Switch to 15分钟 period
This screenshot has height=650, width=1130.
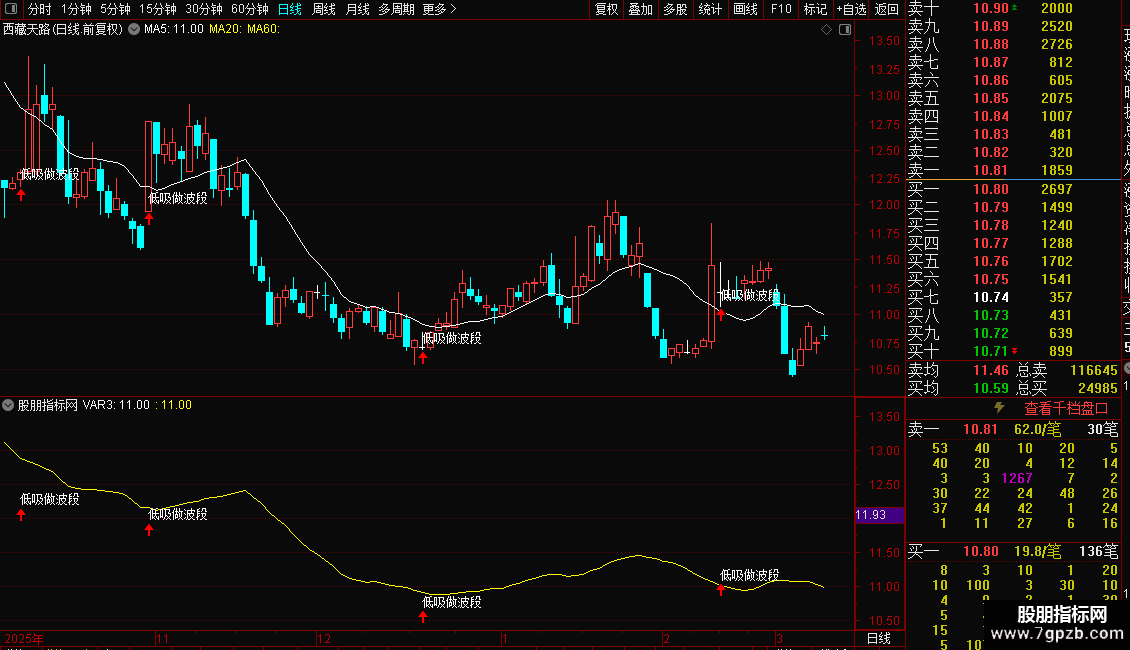coord(158,9)
